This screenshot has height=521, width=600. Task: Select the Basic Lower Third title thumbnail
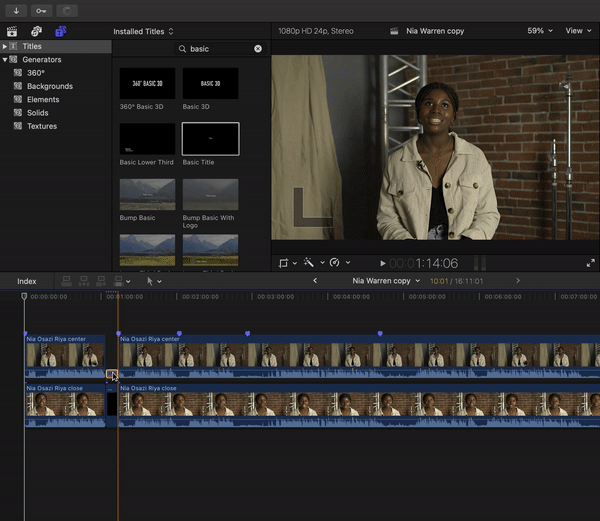147,139
